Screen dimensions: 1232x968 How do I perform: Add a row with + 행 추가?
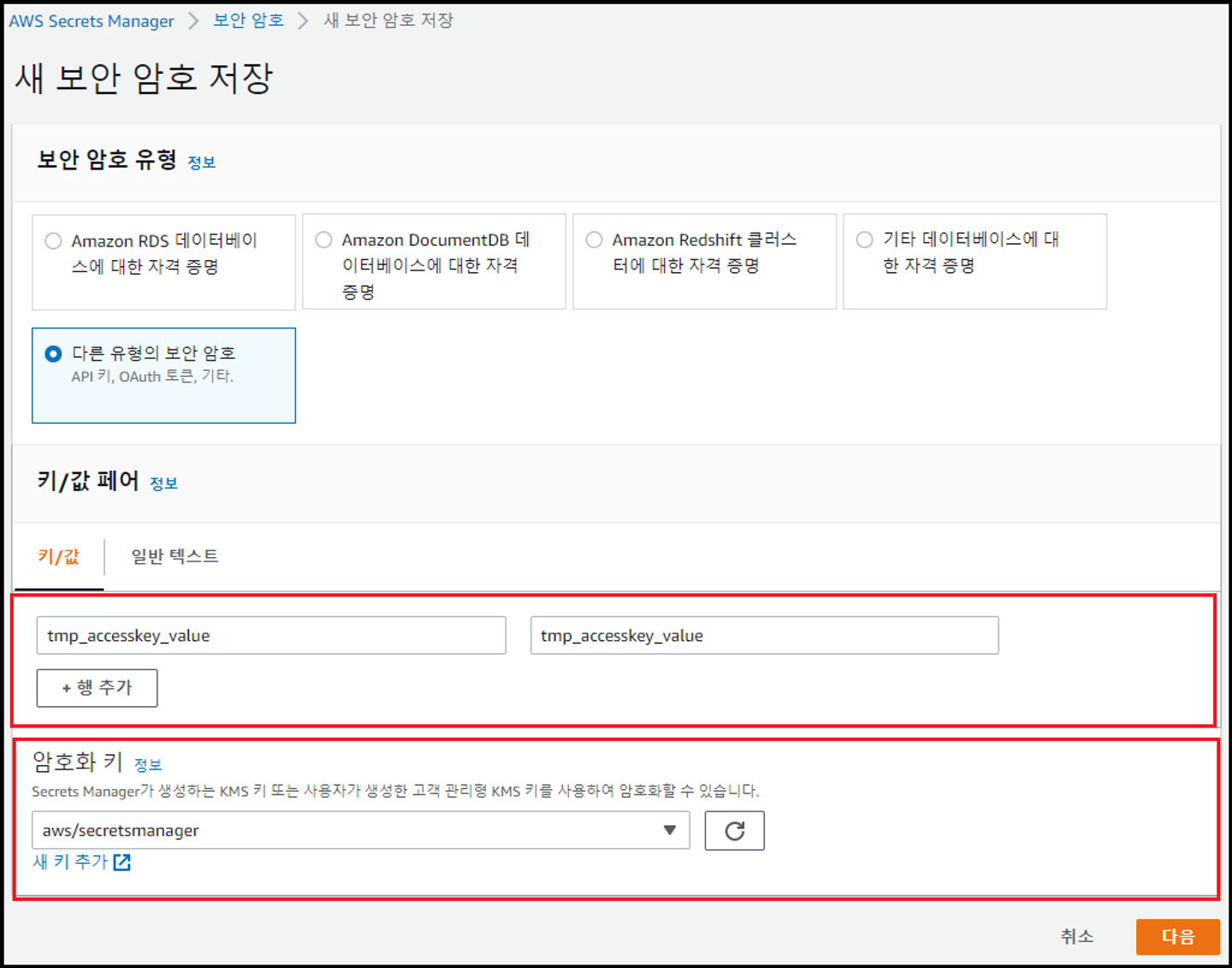tap(97, 688)
